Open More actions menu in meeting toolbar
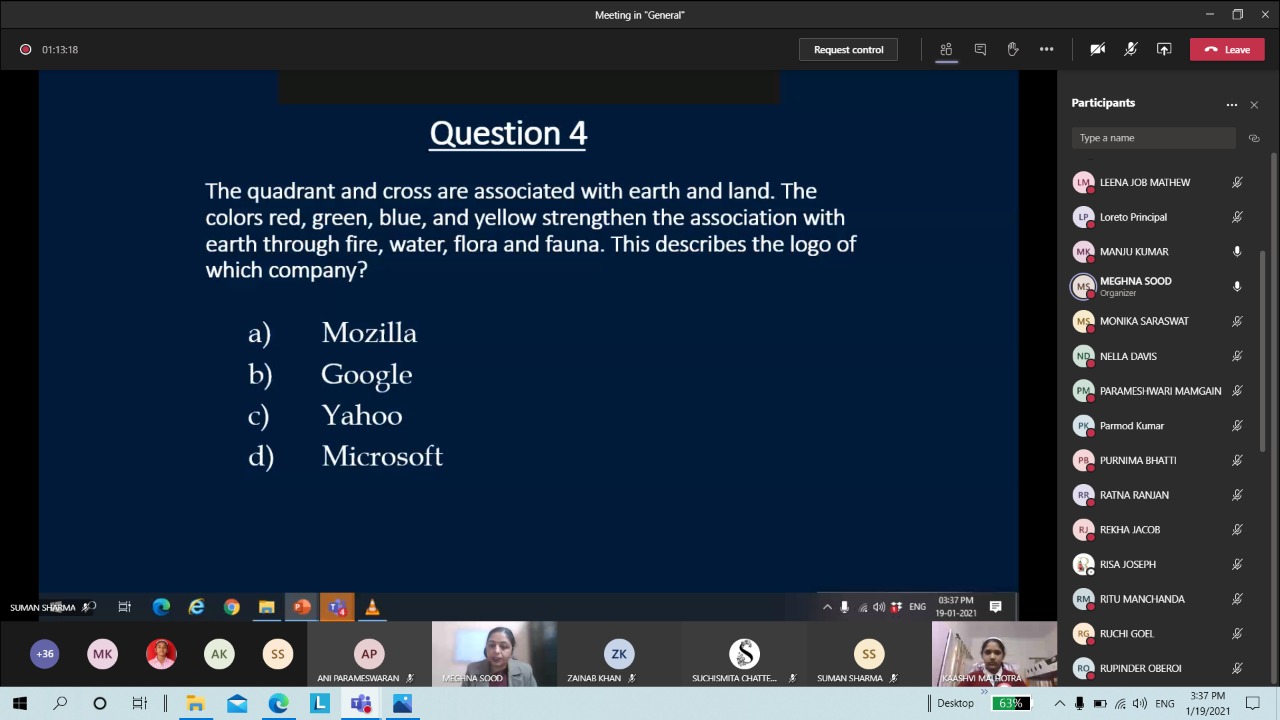Image resolution: width=1280 pixels, height=720 pixels. [1046, 49]
